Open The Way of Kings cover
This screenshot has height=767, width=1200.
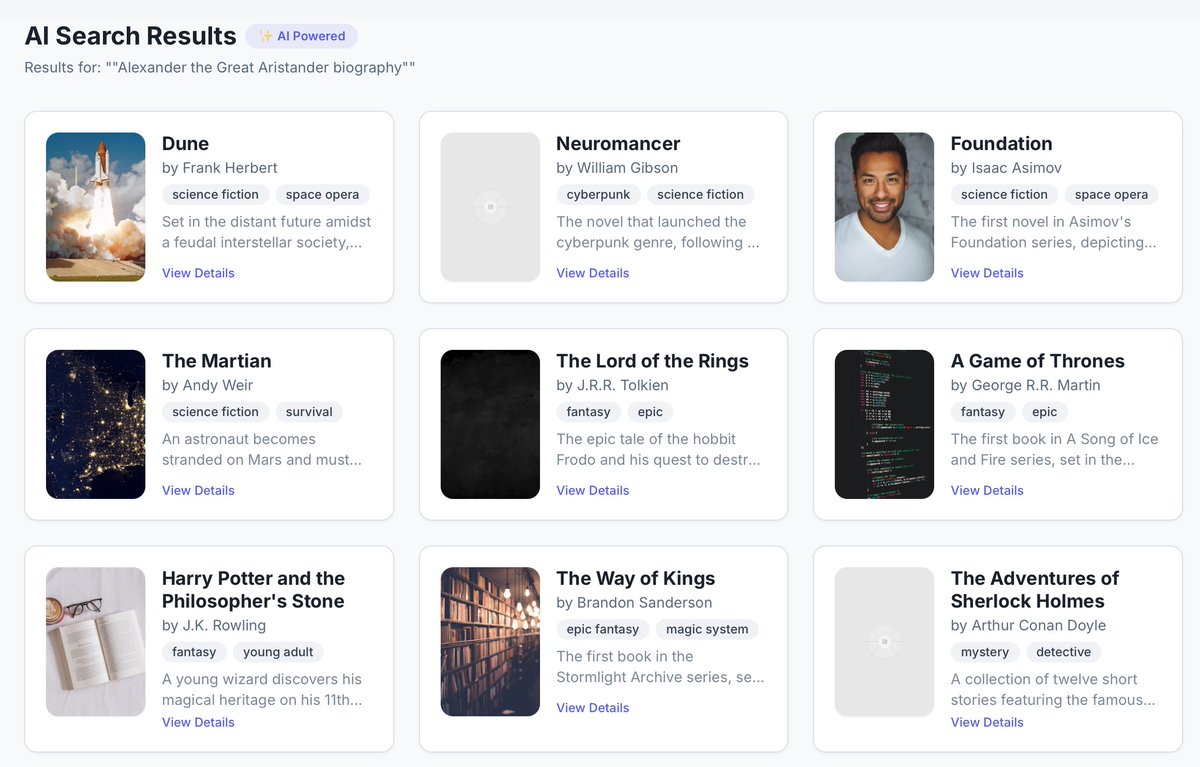490,642
